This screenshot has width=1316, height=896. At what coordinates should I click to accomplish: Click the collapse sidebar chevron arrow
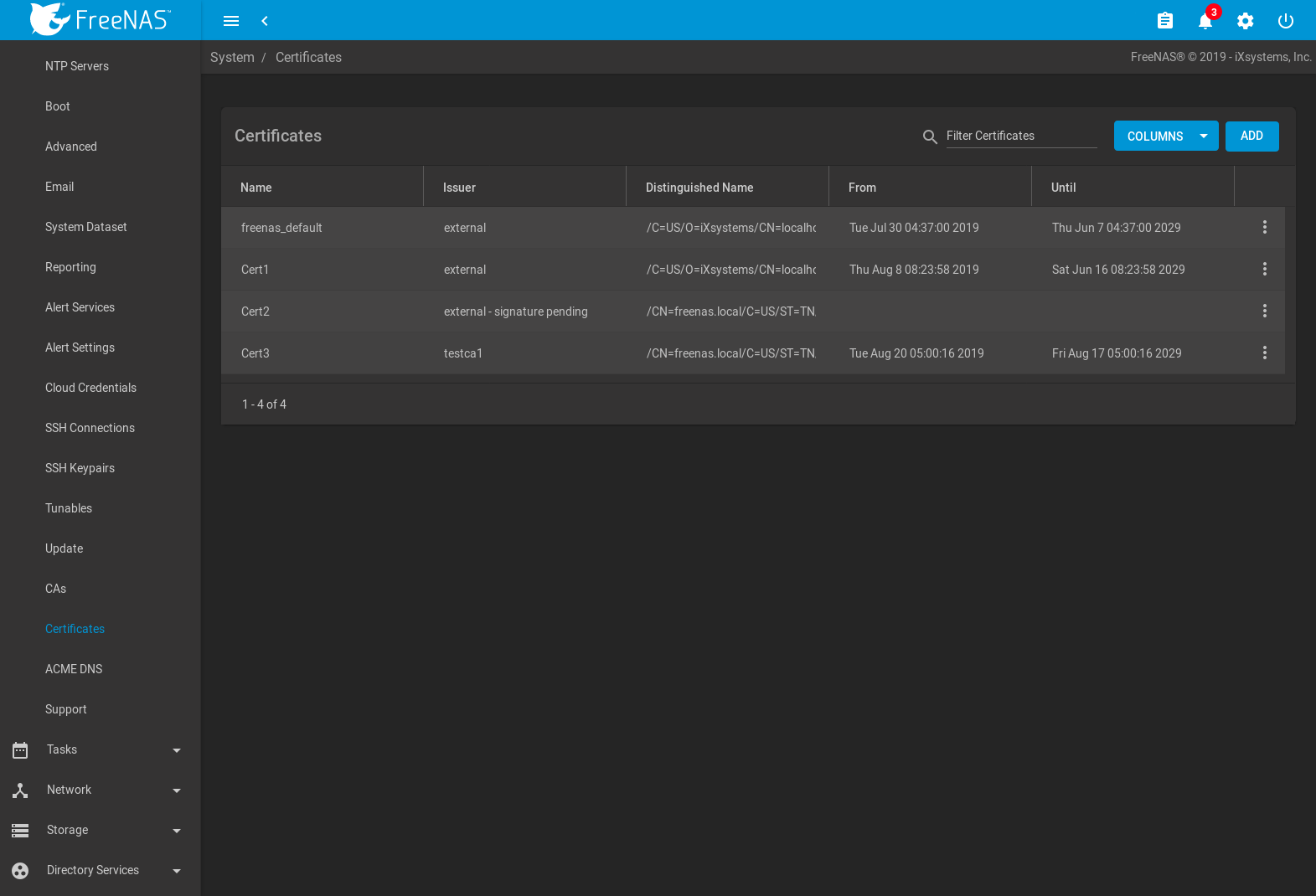click(265, 21)
